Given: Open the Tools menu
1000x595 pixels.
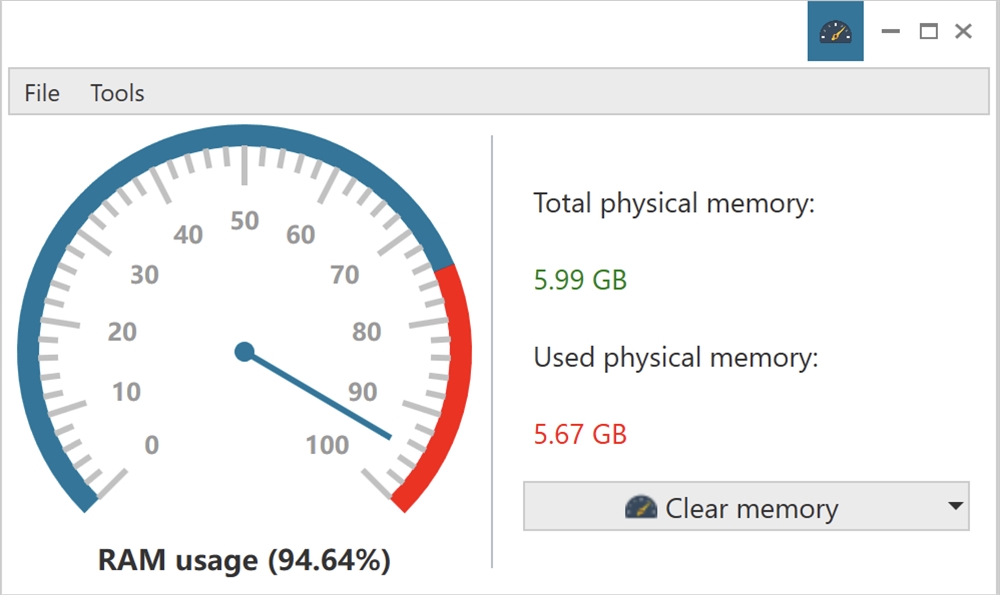Looking at the screenshot, I should pyautogui.click(x=117, y=93).
